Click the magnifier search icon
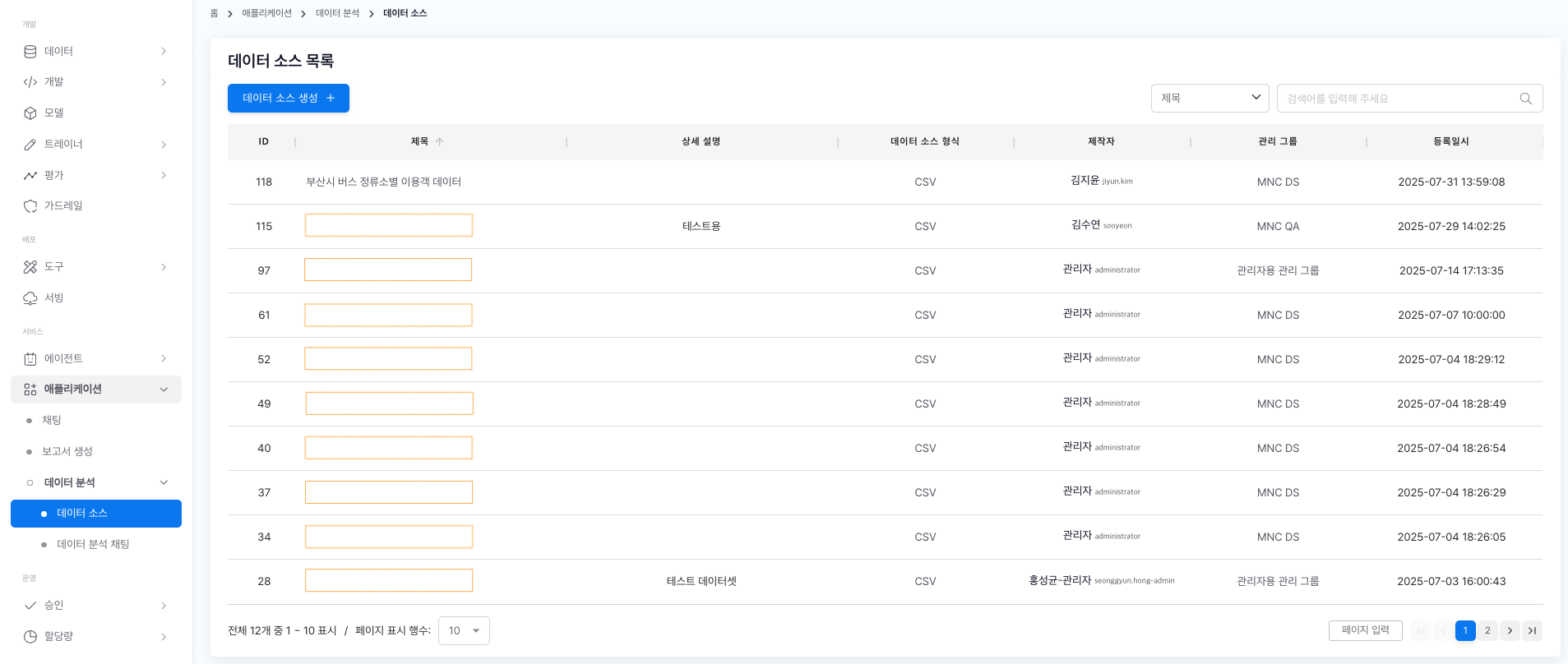Viewport: 1568px width, 664px height. (1525, 99)
